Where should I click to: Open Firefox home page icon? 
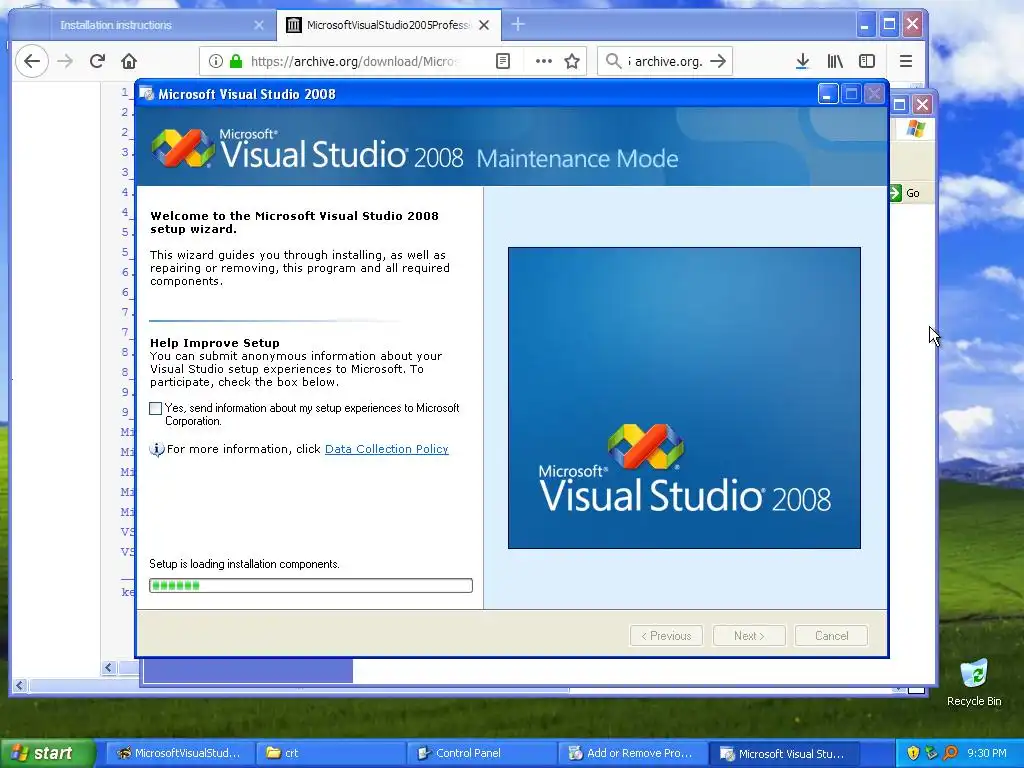129,61
